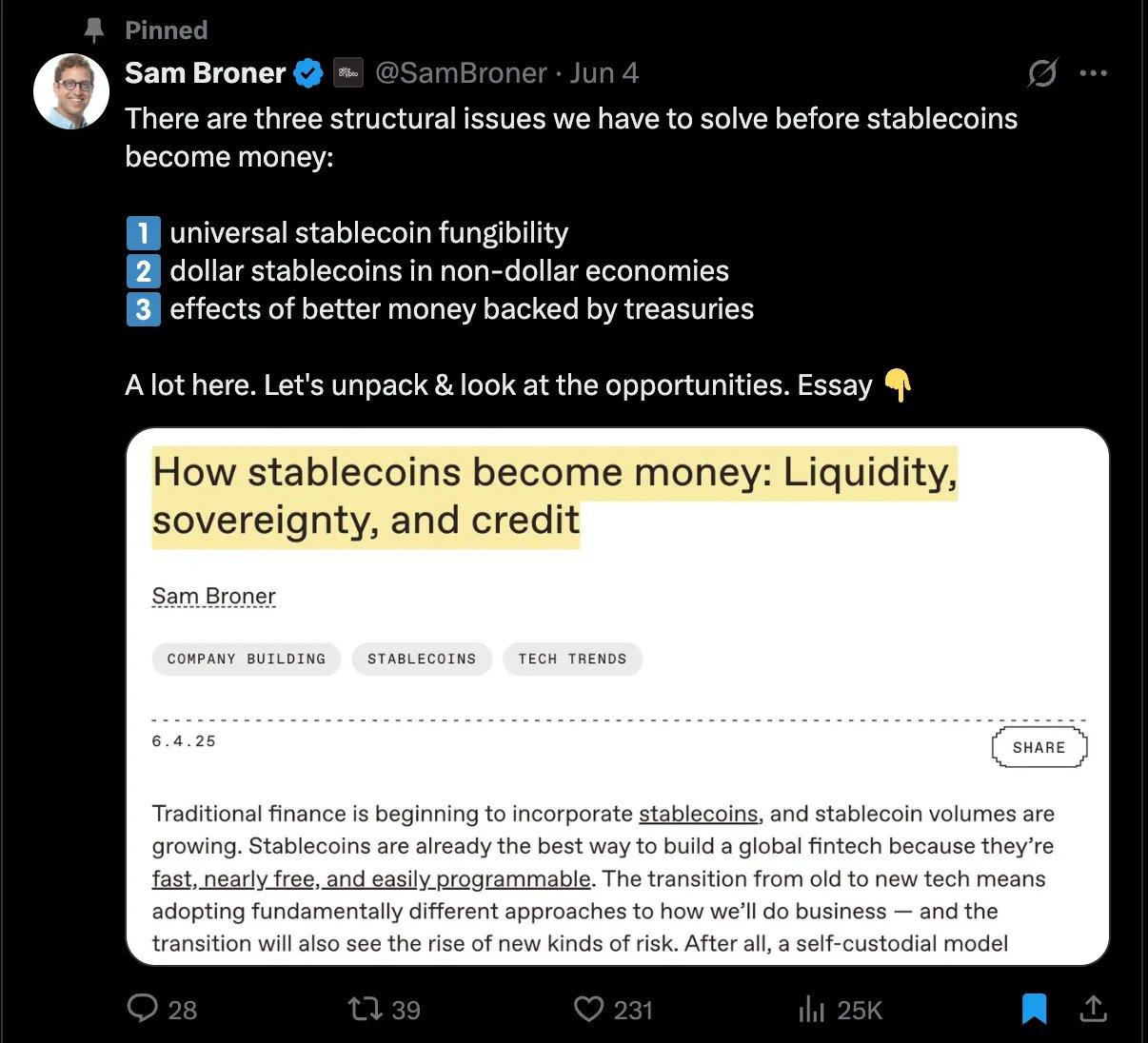View post analytics via bar chart icon
This screenshot has width=1148, height=1043.
click(812, 1010)
